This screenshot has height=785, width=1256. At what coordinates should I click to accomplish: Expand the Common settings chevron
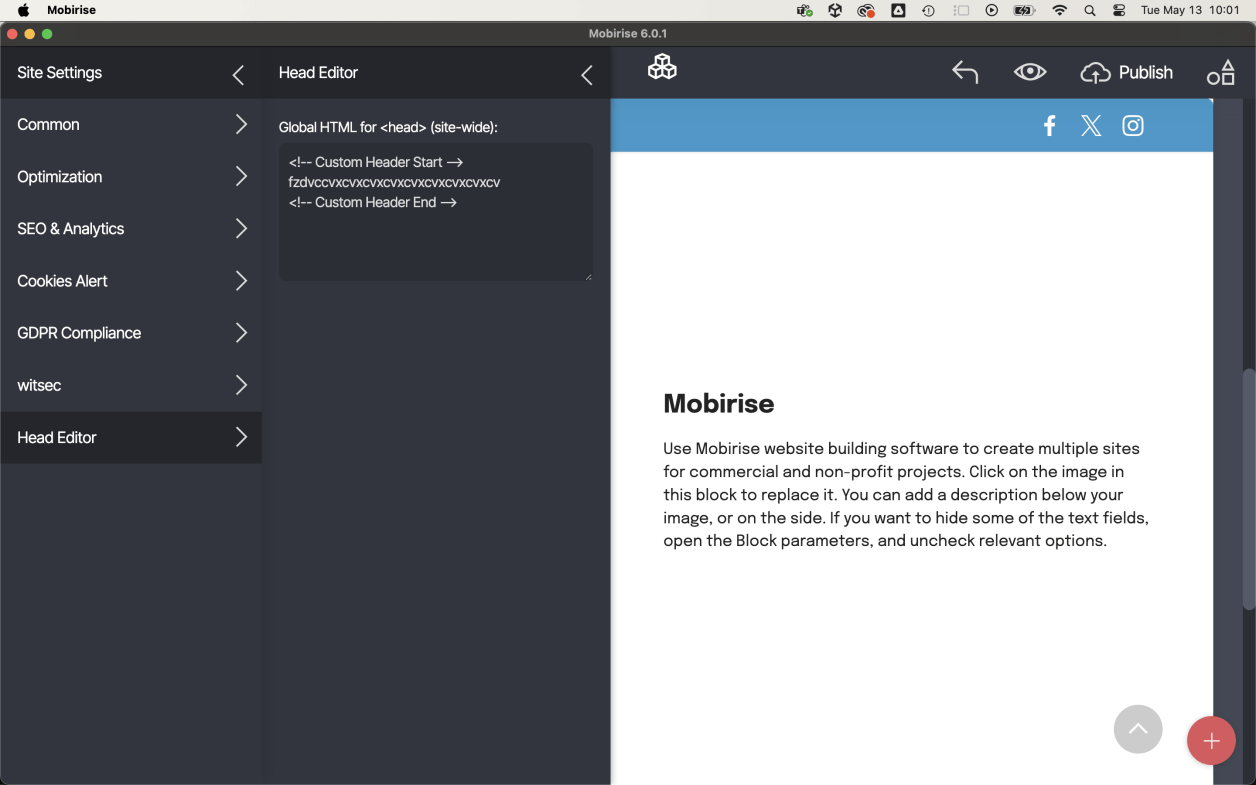(241, 124)
